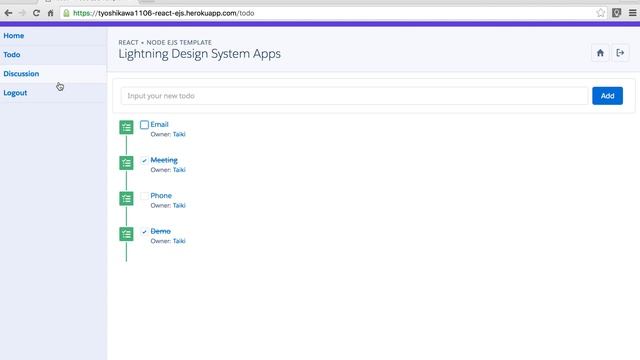This screenshot has height=360, width=640.
Task: Reload the page with the refresh icon
Action: (36, 13)
